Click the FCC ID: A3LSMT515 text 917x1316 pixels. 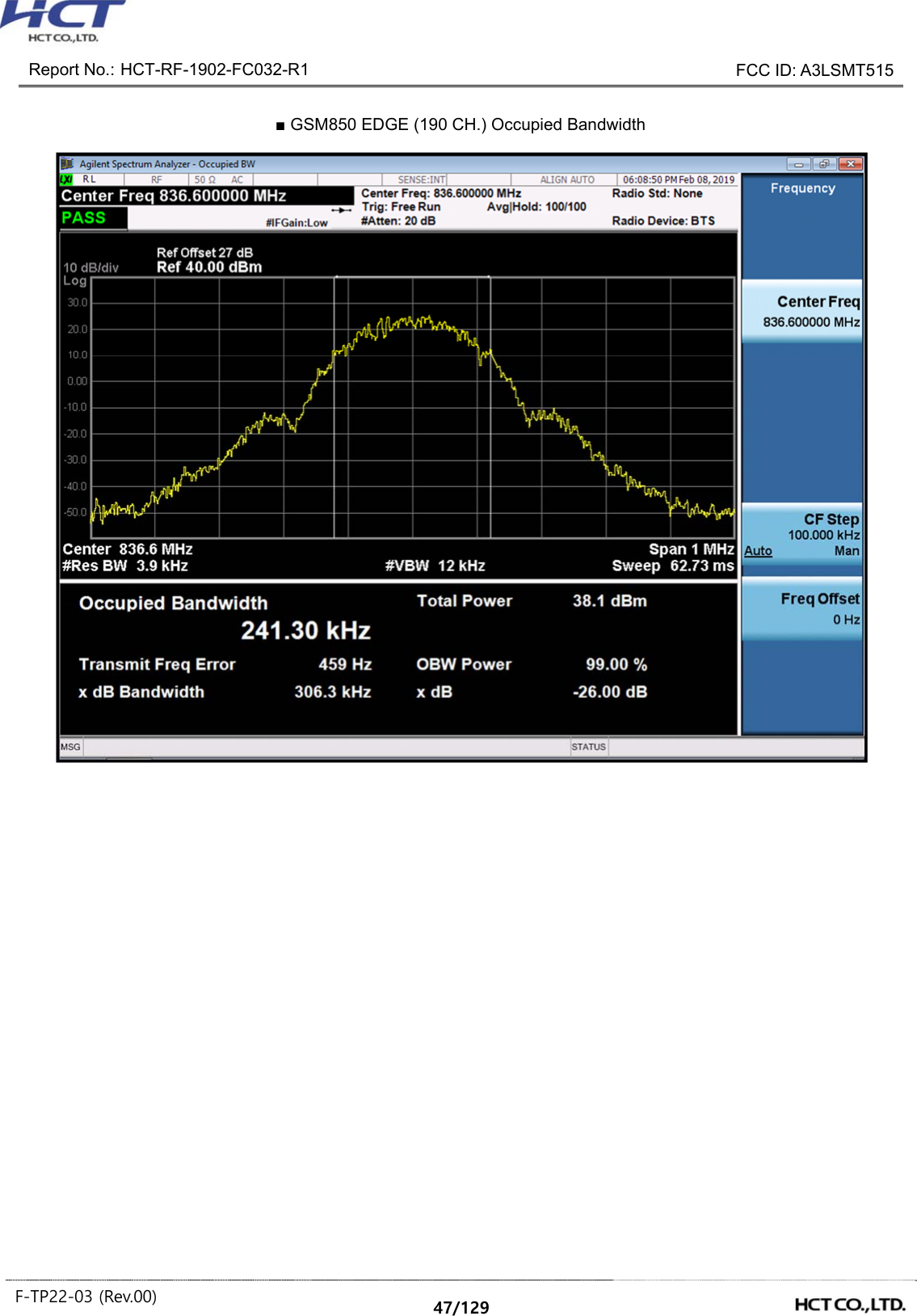point(814,70)
